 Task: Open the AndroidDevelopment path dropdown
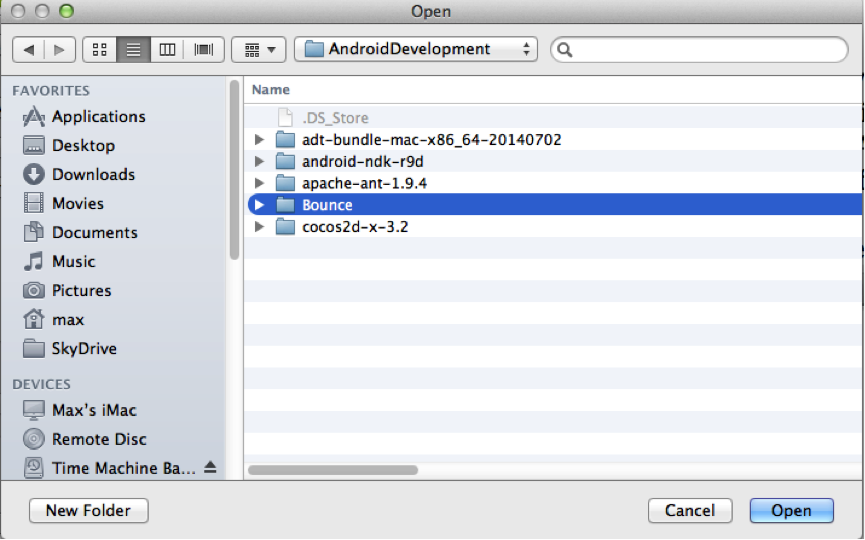coord(416,50)
